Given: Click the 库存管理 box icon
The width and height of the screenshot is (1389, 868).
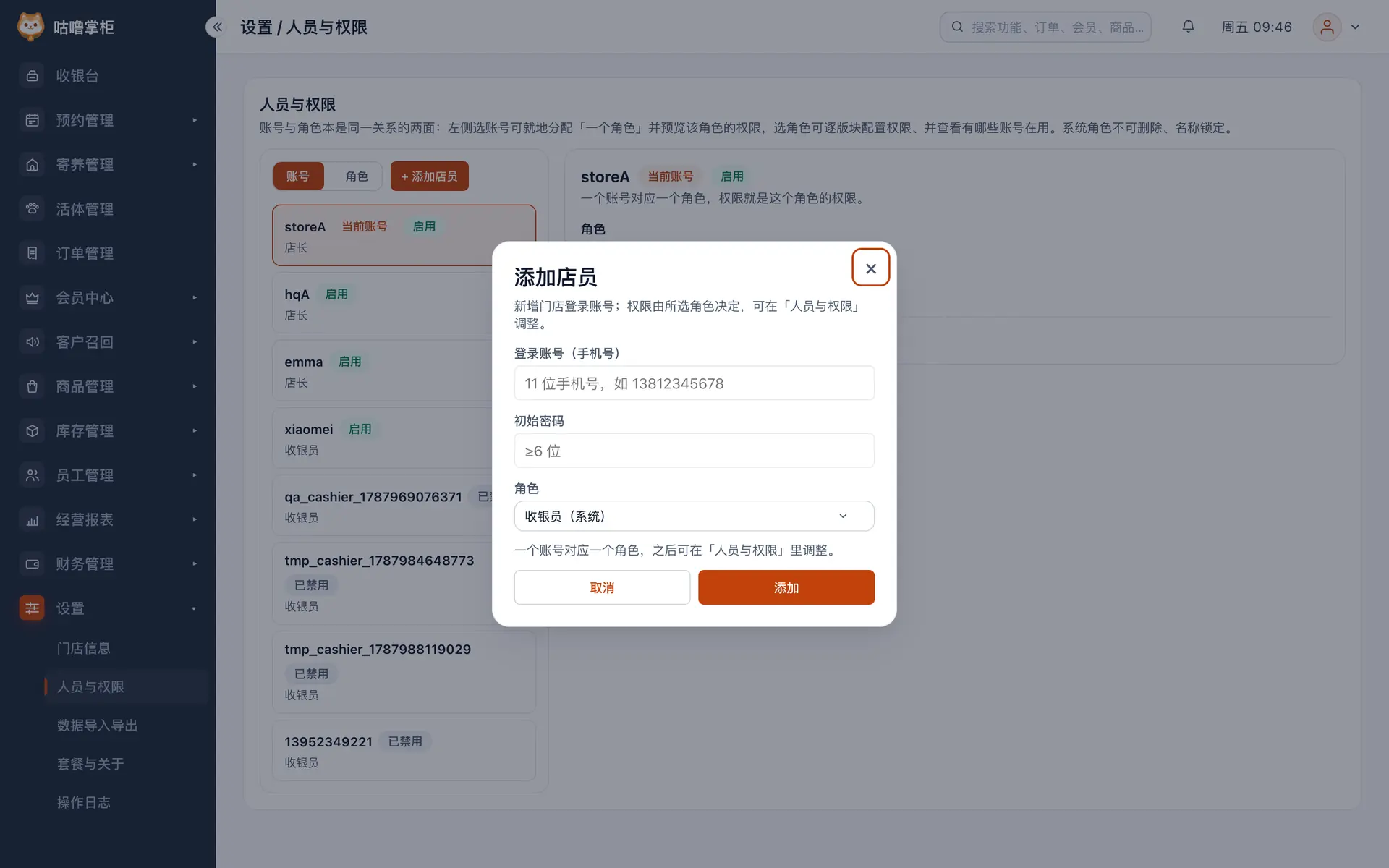Looking at the screenshot, I should 32,431.
